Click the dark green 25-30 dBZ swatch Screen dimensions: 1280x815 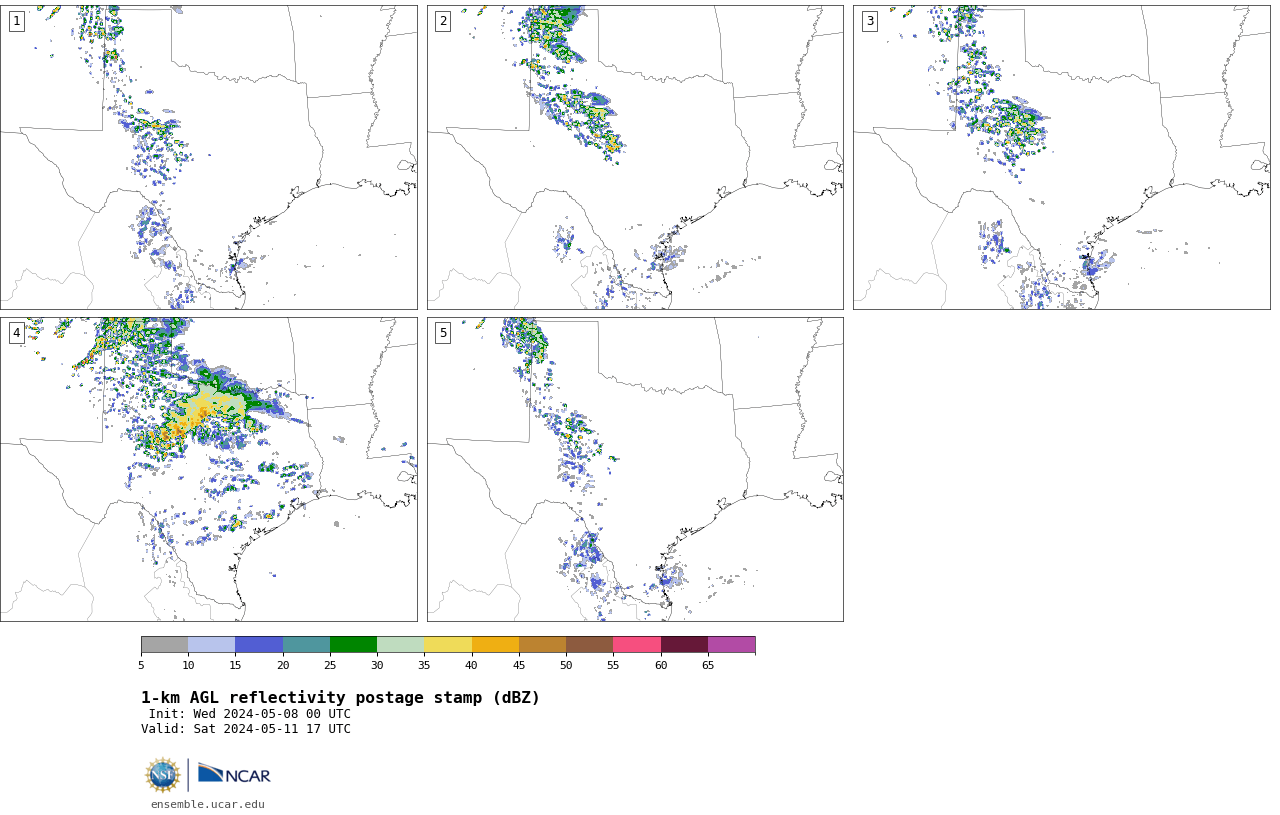click(353, 644)
